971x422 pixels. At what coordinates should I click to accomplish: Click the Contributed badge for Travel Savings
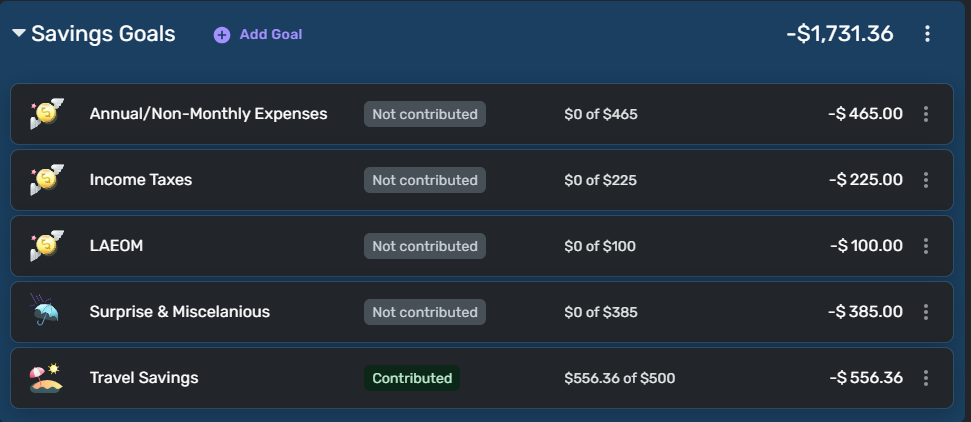coord(412,378)
